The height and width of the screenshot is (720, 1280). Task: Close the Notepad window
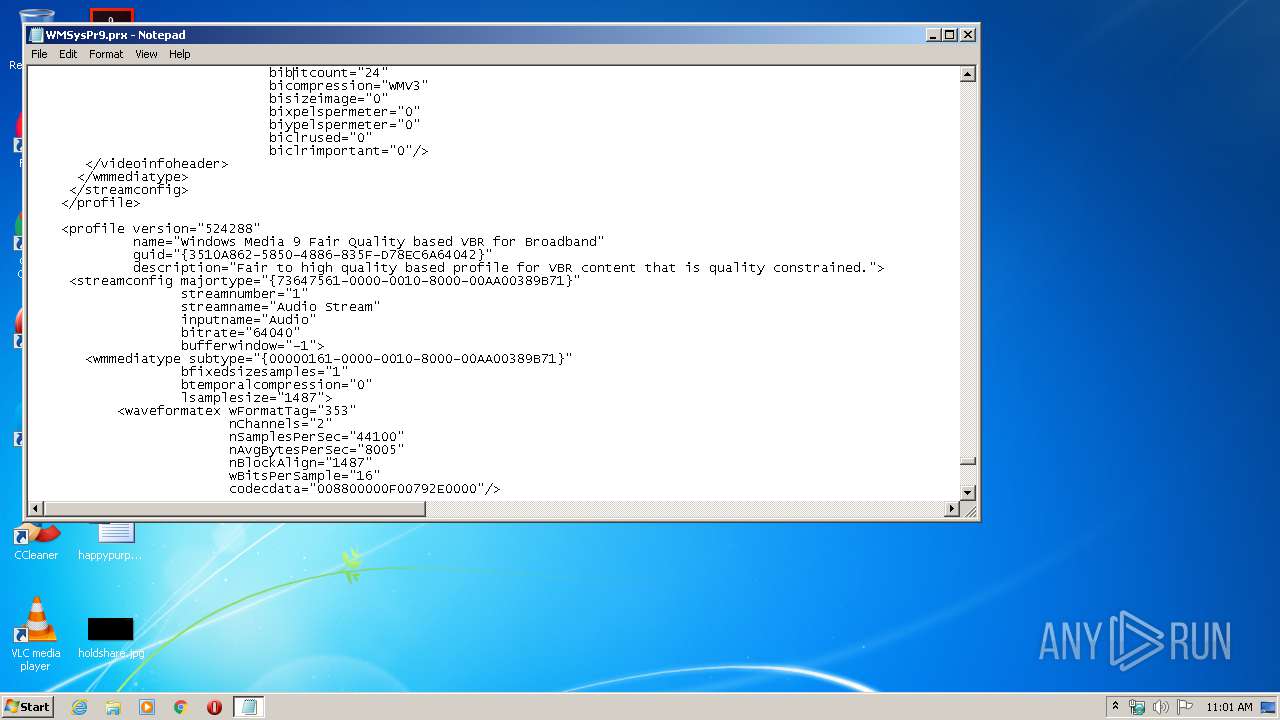point(967,35)
